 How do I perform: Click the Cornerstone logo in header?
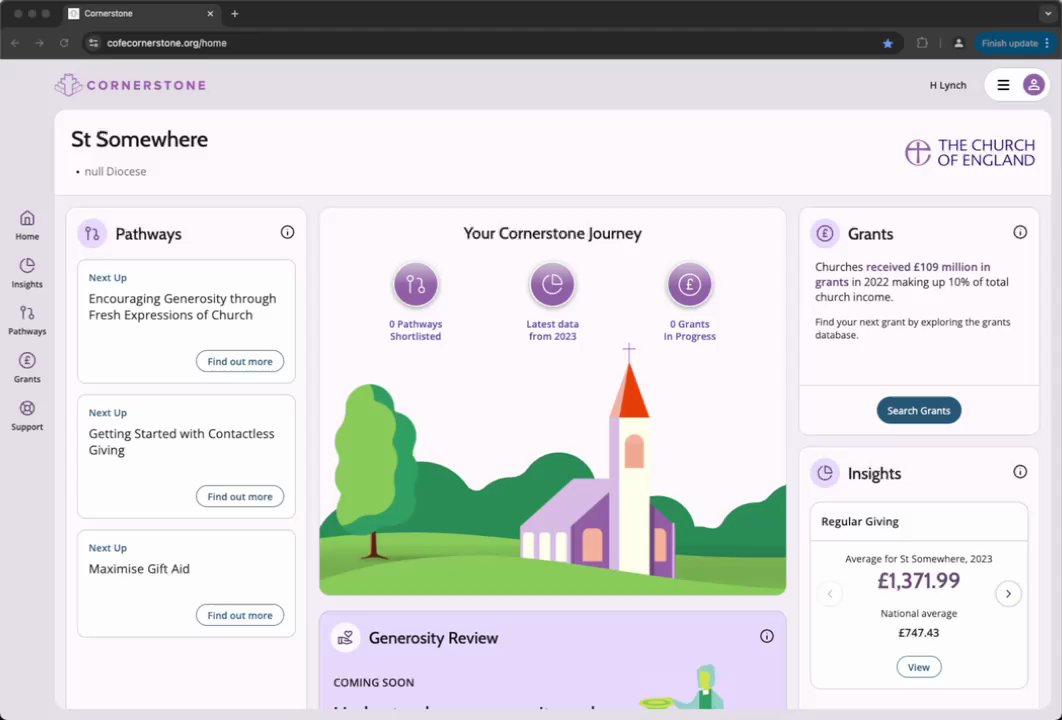[x=131, y=85]
